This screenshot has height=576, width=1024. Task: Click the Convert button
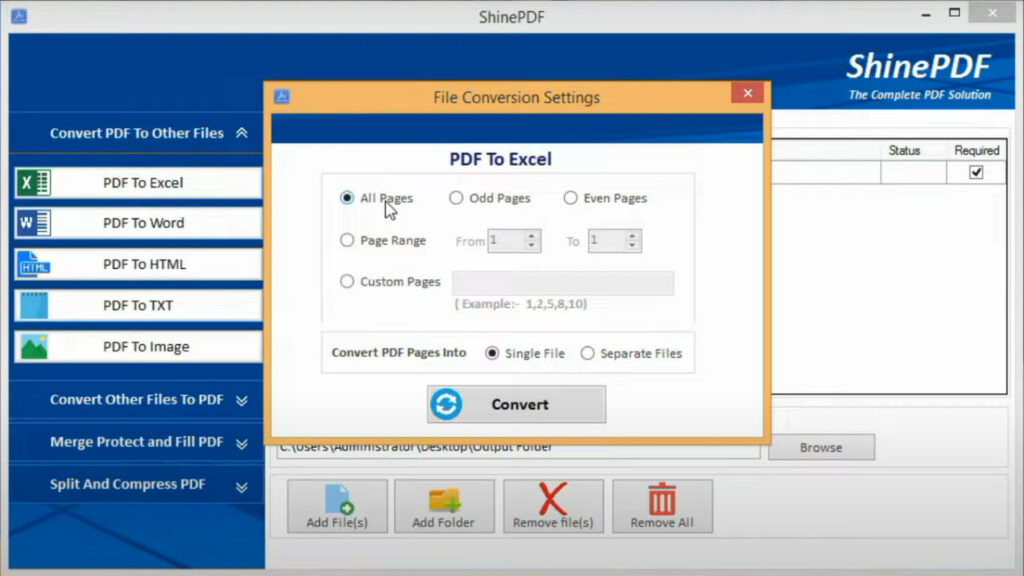pyautogui.click(x=517, y=404)
